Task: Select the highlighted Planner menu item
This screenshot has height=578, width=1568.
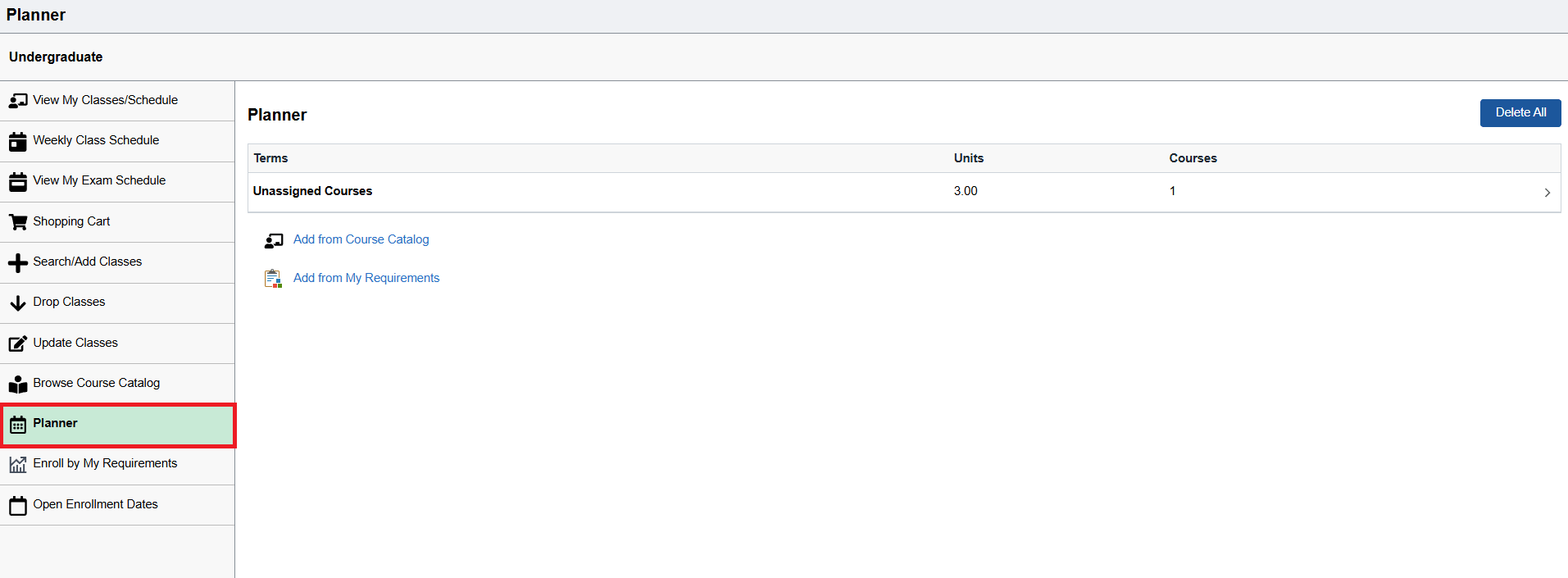Action: click(x=117, y=425)
